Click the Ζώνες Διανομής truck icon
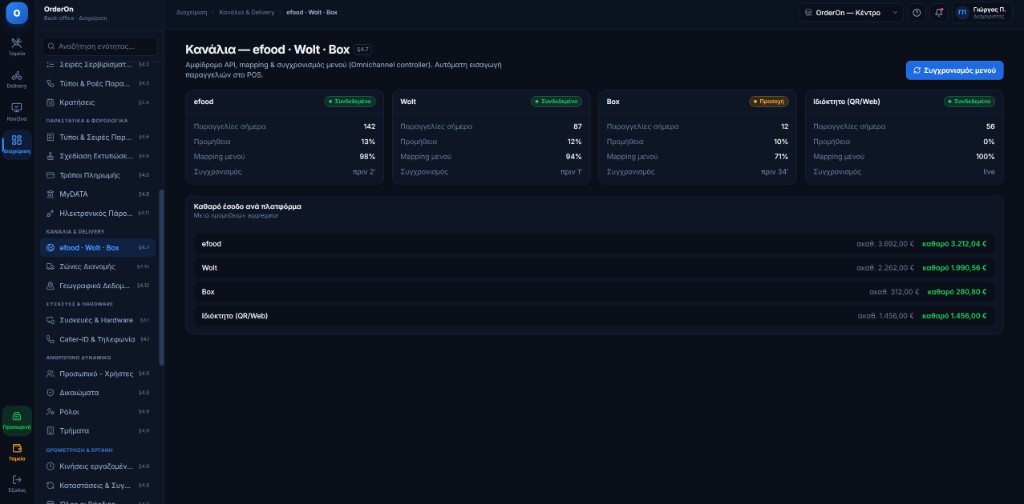The image size is (1024, 504). tap(50, 266)
